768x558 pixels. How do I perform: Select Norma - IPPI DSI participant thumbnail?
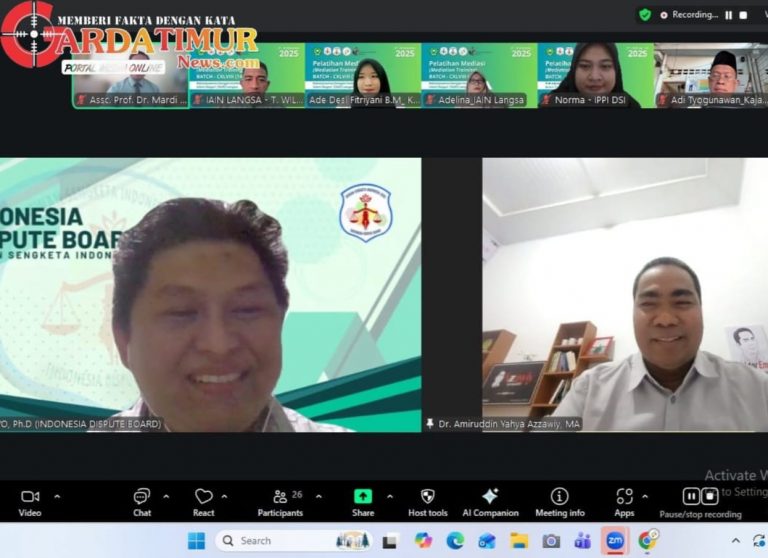[x=595, y=74]
